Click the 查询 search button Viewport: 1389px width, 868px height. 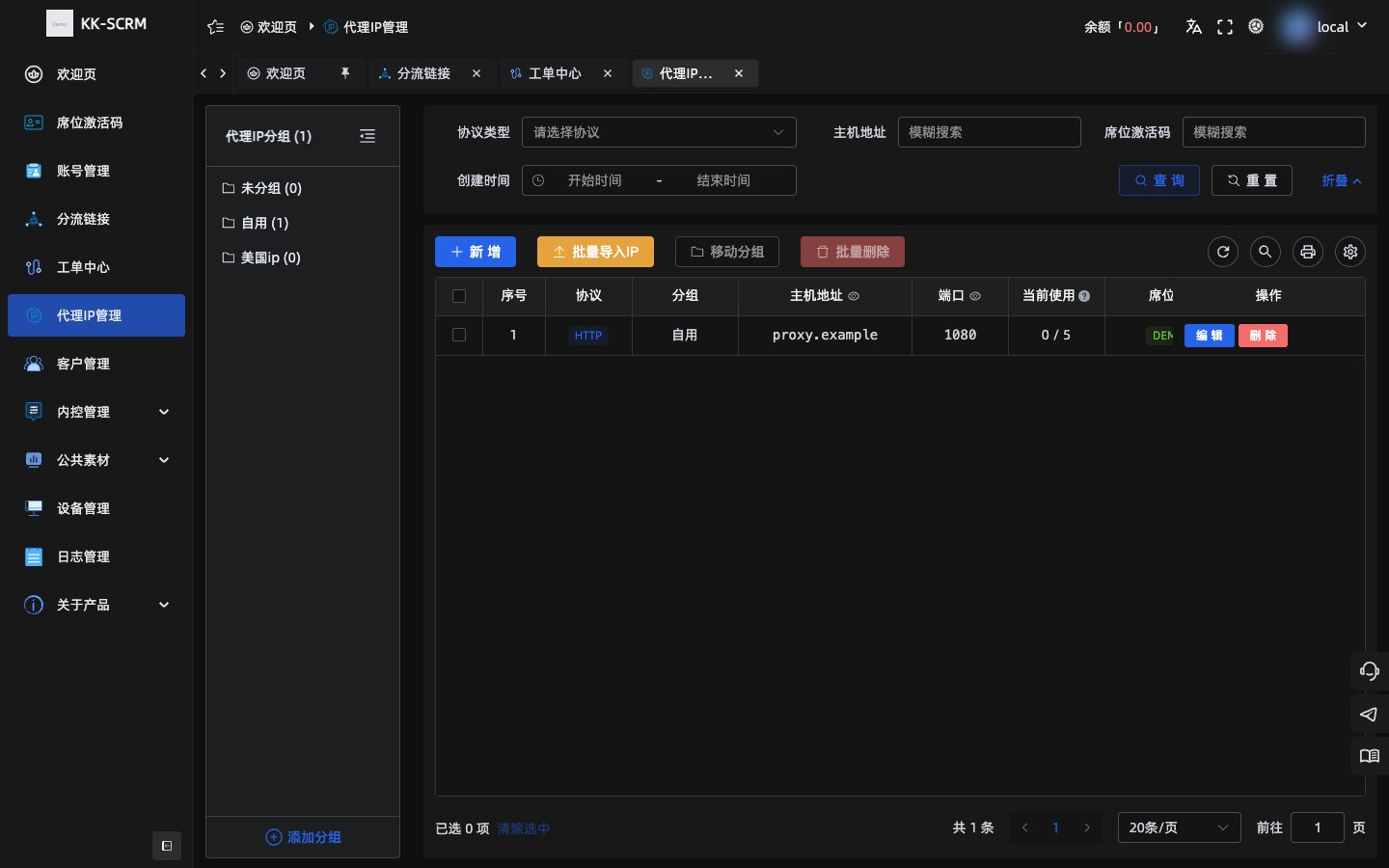(x=1159, y=180)
